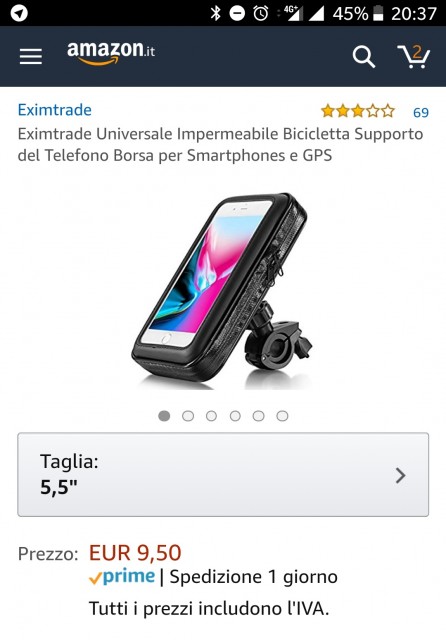Viewport: 446px width, 640px height.
Task: Open the phone holder product image
Action: tap(223, 291)
